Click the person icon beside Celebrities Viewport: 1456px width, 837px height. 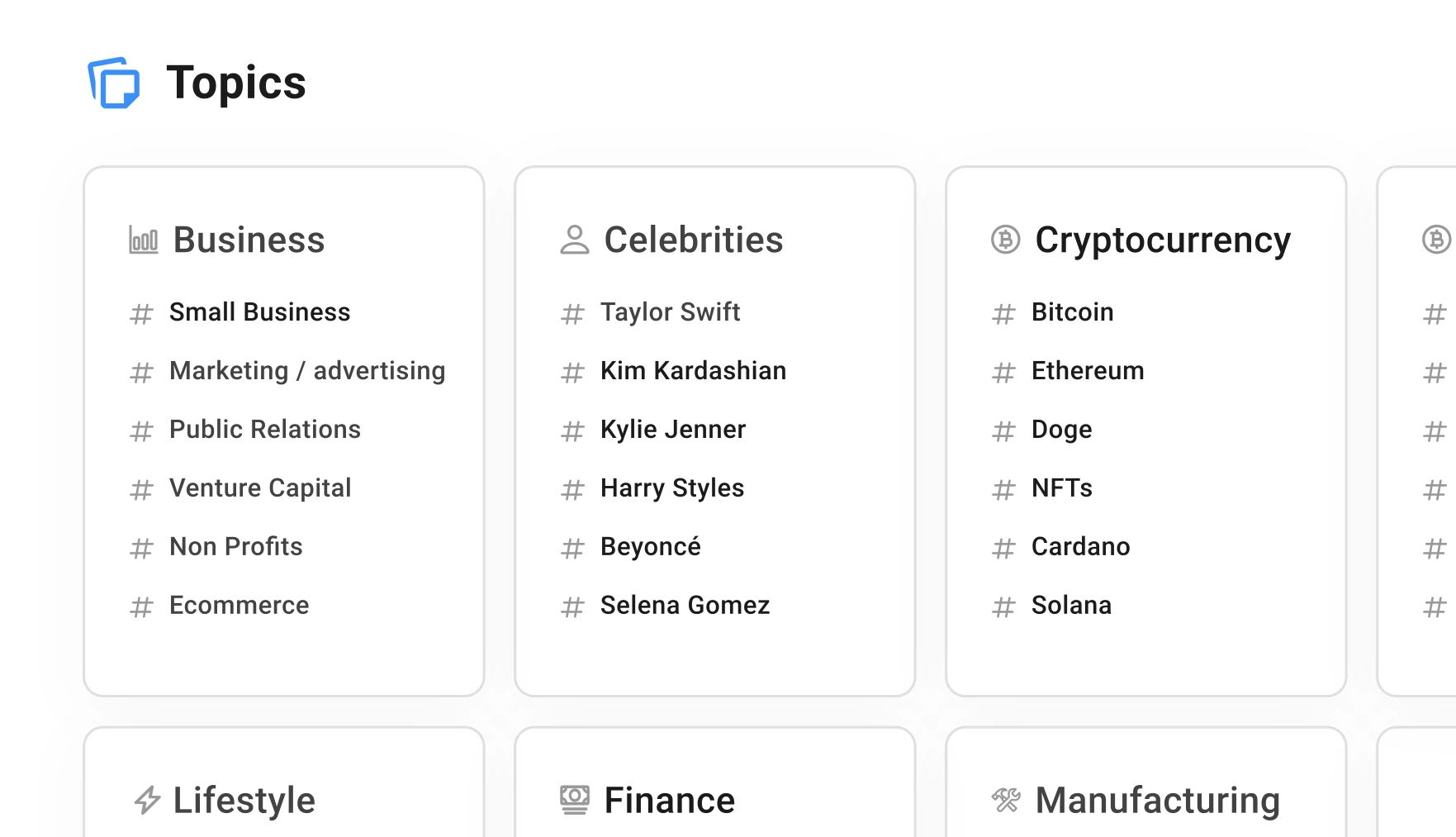point(573,240)
